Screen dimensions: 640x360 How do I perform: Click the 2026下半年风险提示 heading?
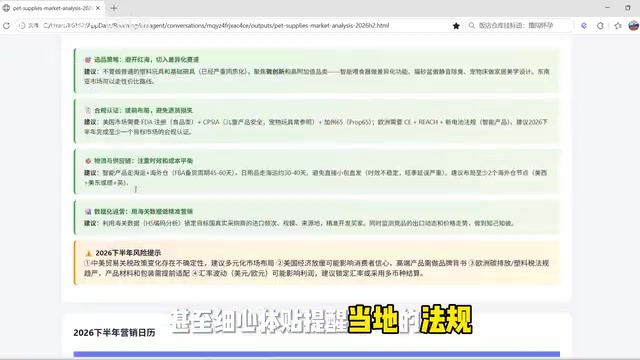tap(128, 253)
